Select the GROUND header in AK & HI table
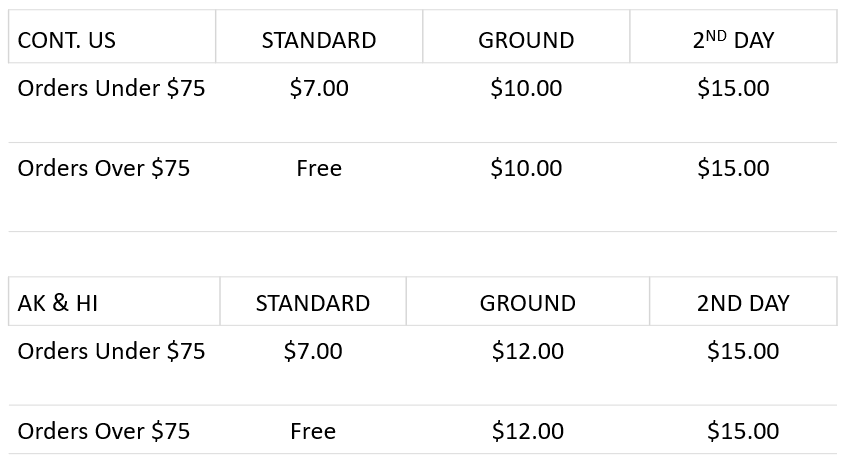 coord(528,303)
